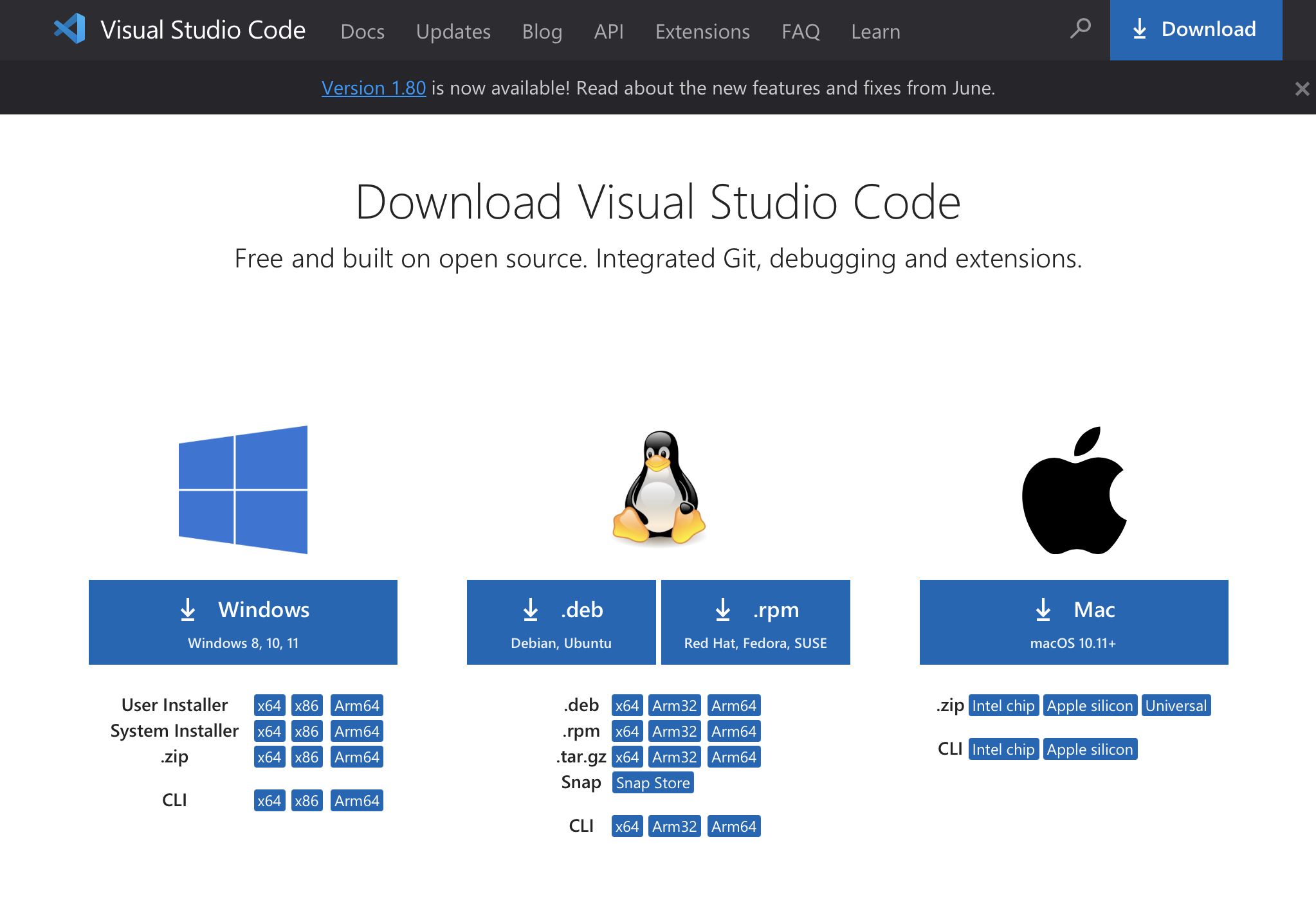
Task: Open the Version 1.80 release link
Action: [x=374, y=88]
